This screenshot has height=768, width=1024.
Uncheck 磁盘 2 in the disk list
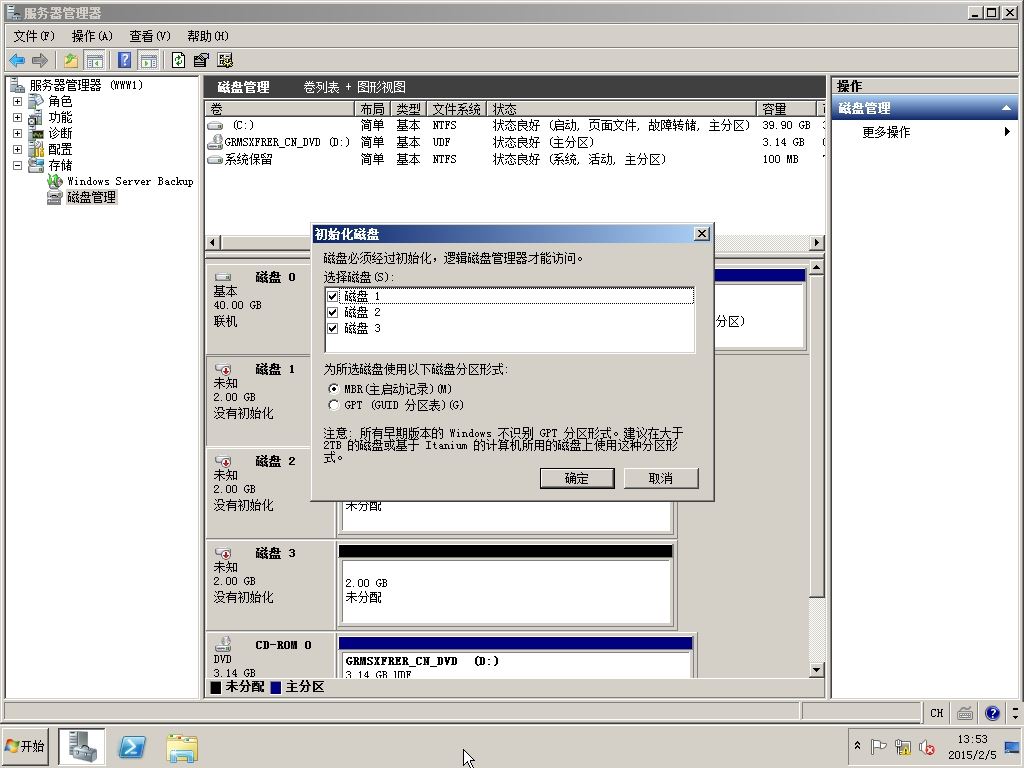coord(332,312)
